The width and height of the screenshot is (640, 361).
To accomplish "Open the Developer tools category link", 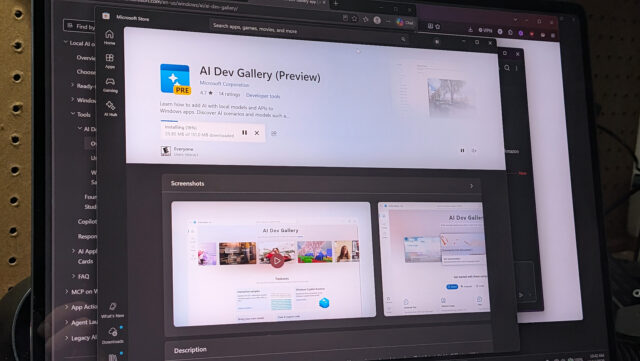I will click(x=263, y=96).
